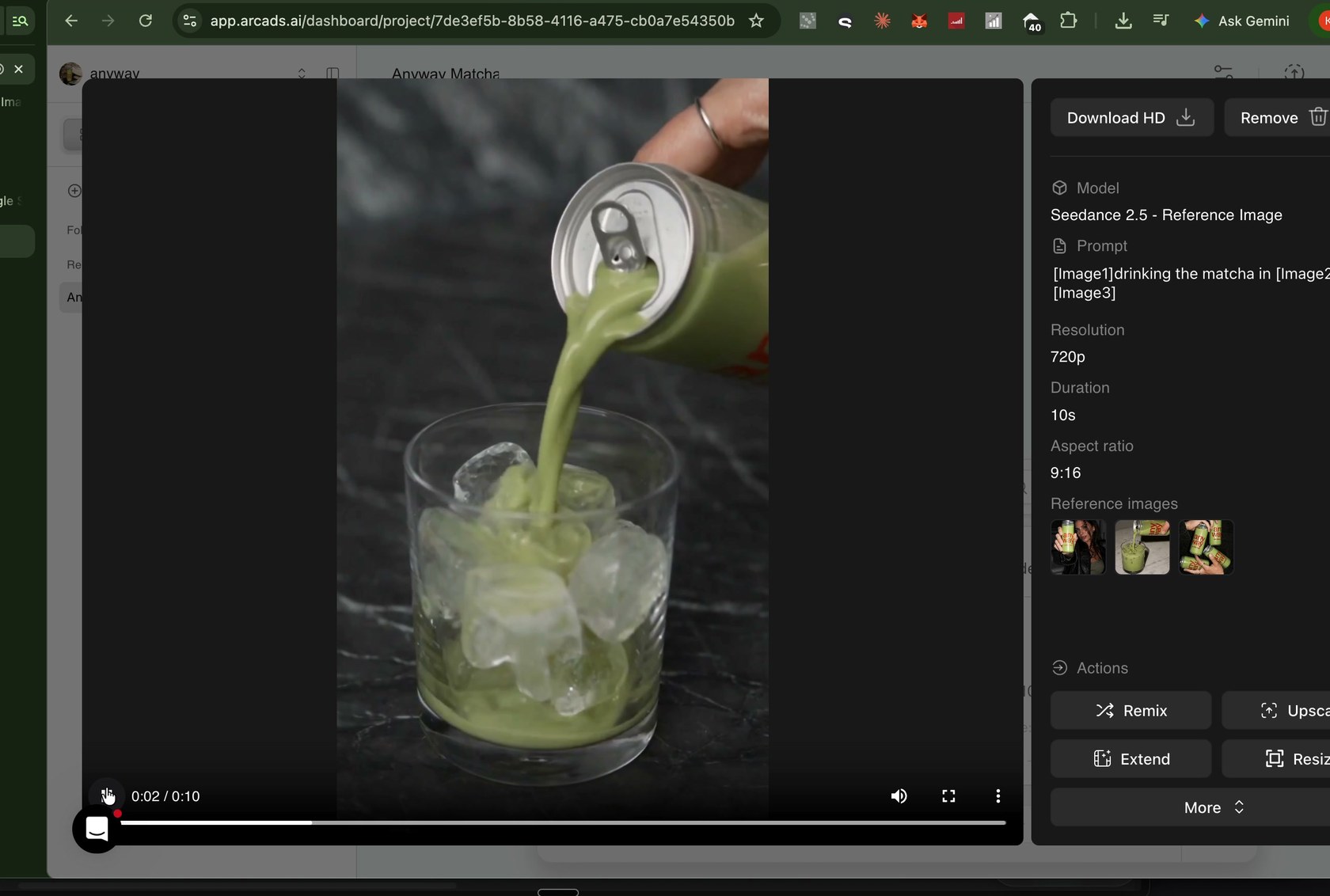Image resolution: width=1330 pixels, height=896 pixels.
Task: Open the site information icon in address bar
Action: (189, 21)
